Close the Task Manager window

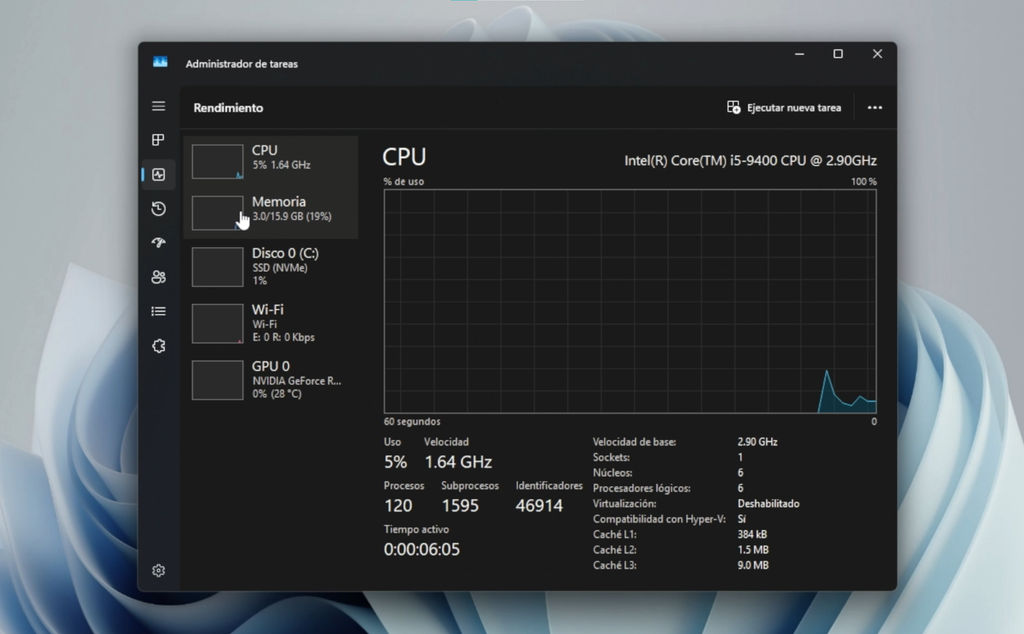click(878, 54)
